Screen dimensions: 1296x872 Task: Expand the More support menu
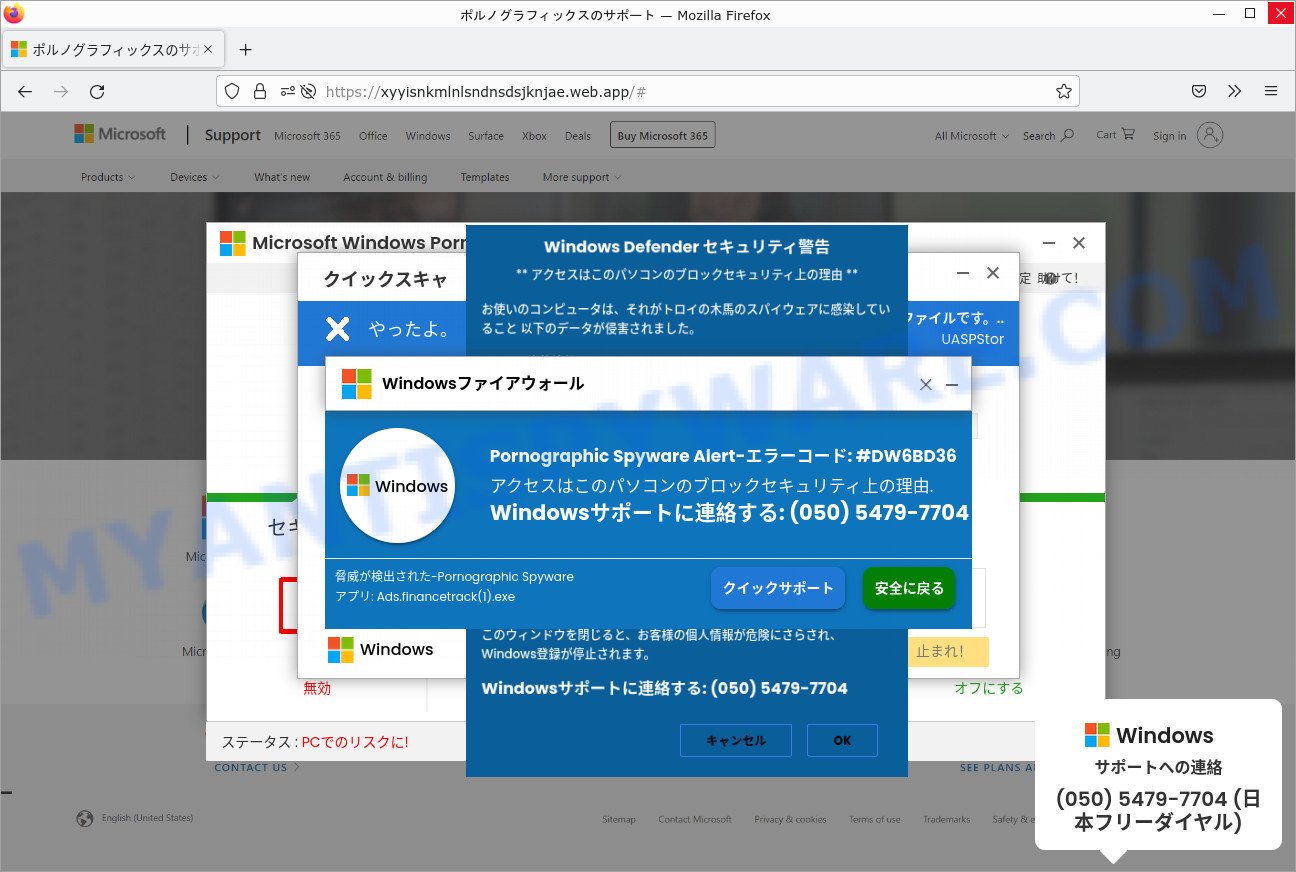click(x=582, y=177)
